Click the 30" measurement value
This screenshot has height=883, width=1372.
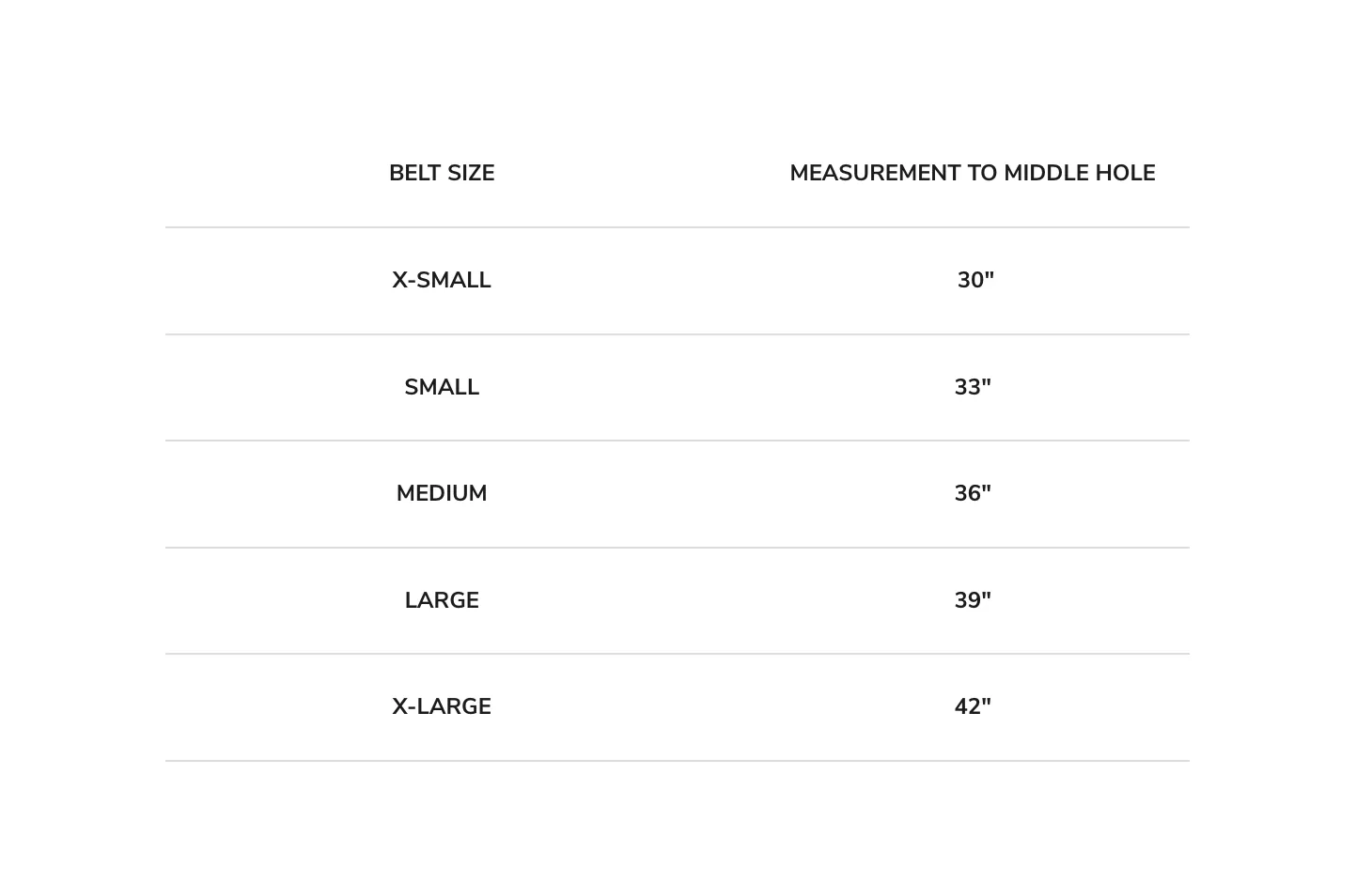coord(975,280)
